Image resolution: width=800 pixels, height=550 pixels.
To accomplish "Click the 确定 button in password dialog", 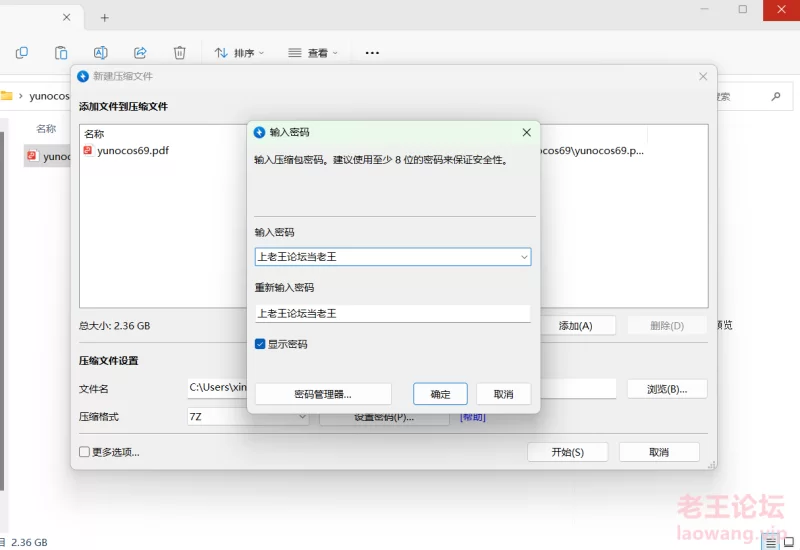I will coord(440,394).
